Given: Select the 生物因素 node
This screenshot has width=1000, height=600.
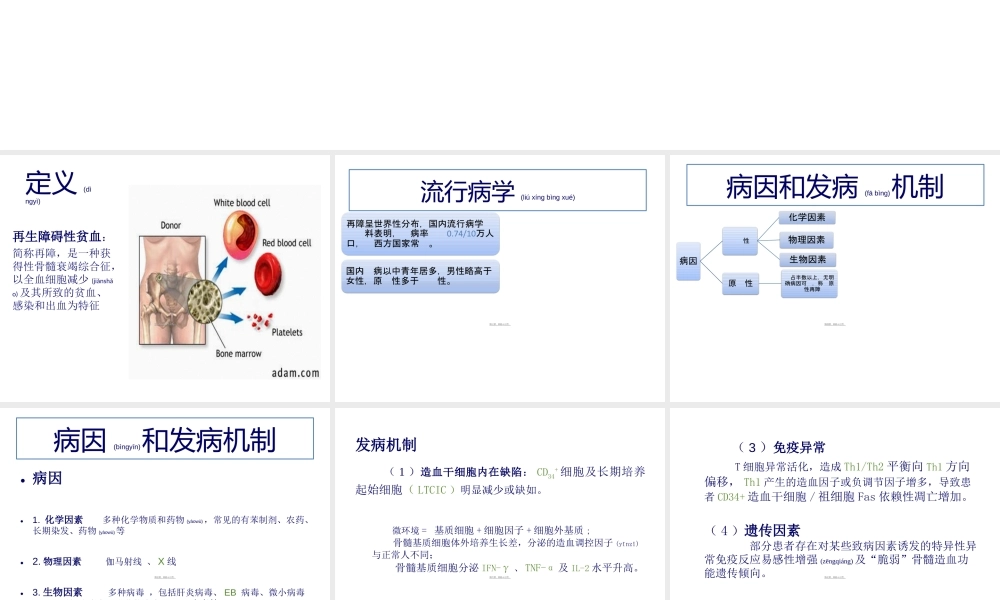Looking at the screenshot, I should pyautogui.click(x=806, y=260).
